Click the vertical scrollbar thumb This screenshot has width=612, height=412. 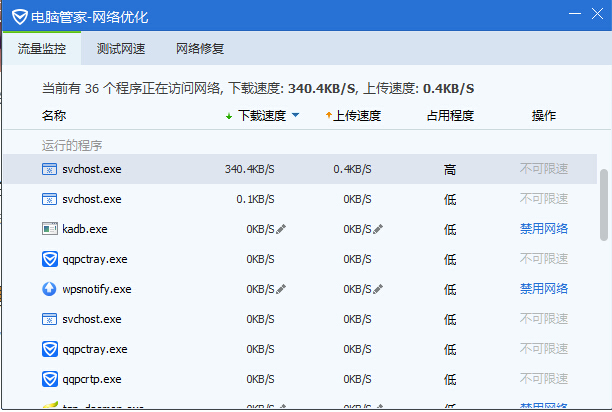[604, 205]
